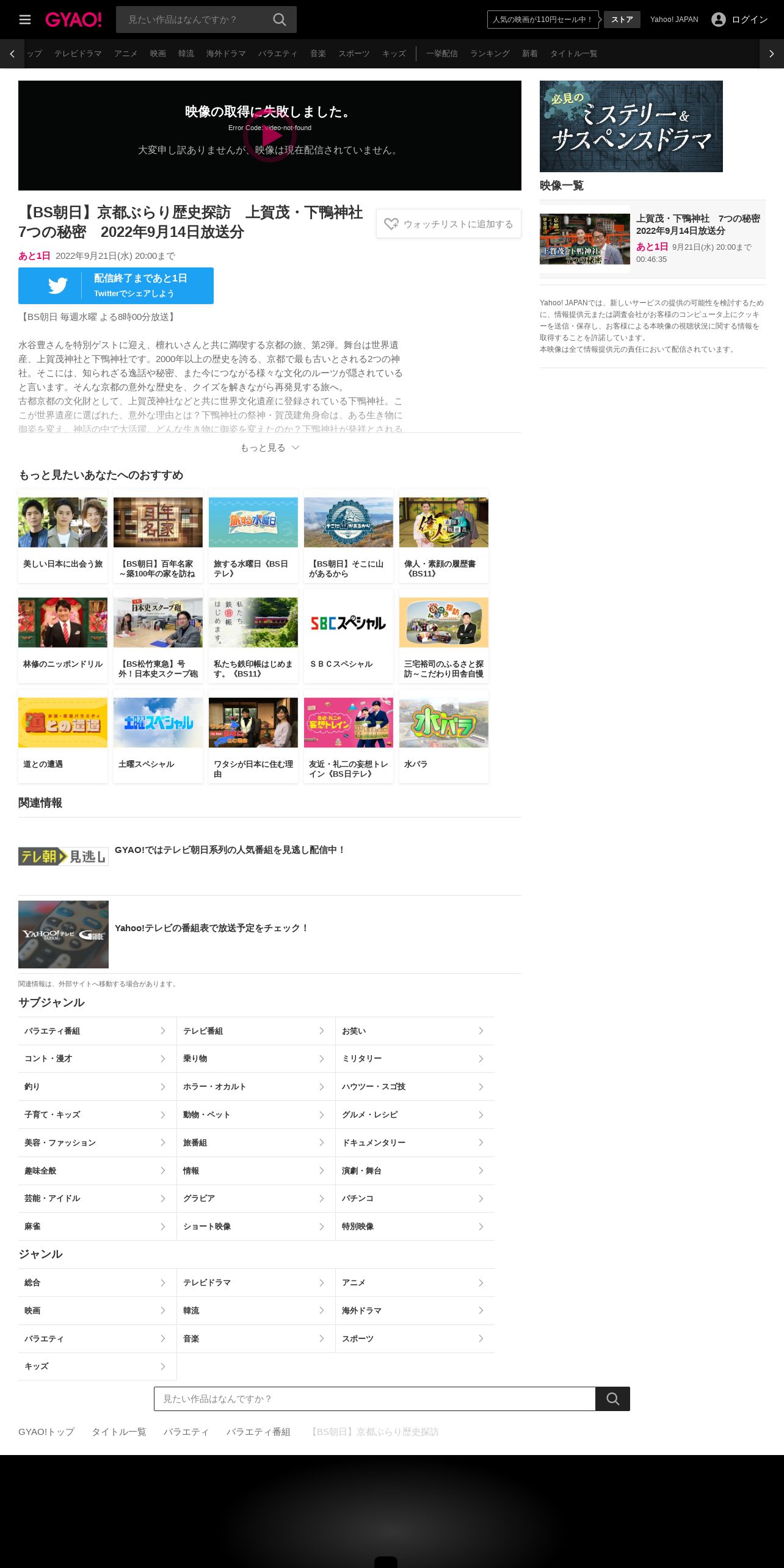Open ミステリー&サスペンスドラマ banner
Image resolution: width=784 pixels, height=1568 pixels.
pyautogui.click(x=631, y=126)
